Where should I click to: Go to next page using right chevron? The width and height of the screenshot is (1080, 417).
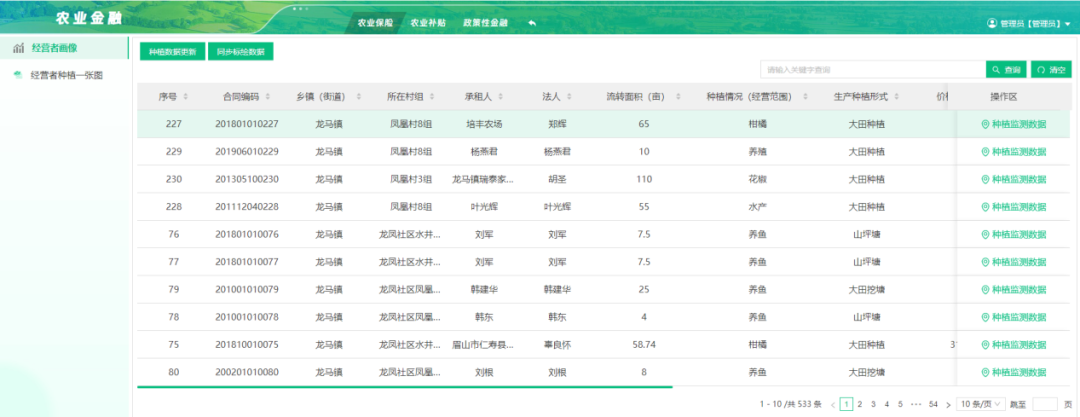pyautogui.click(x=949, y=404)
